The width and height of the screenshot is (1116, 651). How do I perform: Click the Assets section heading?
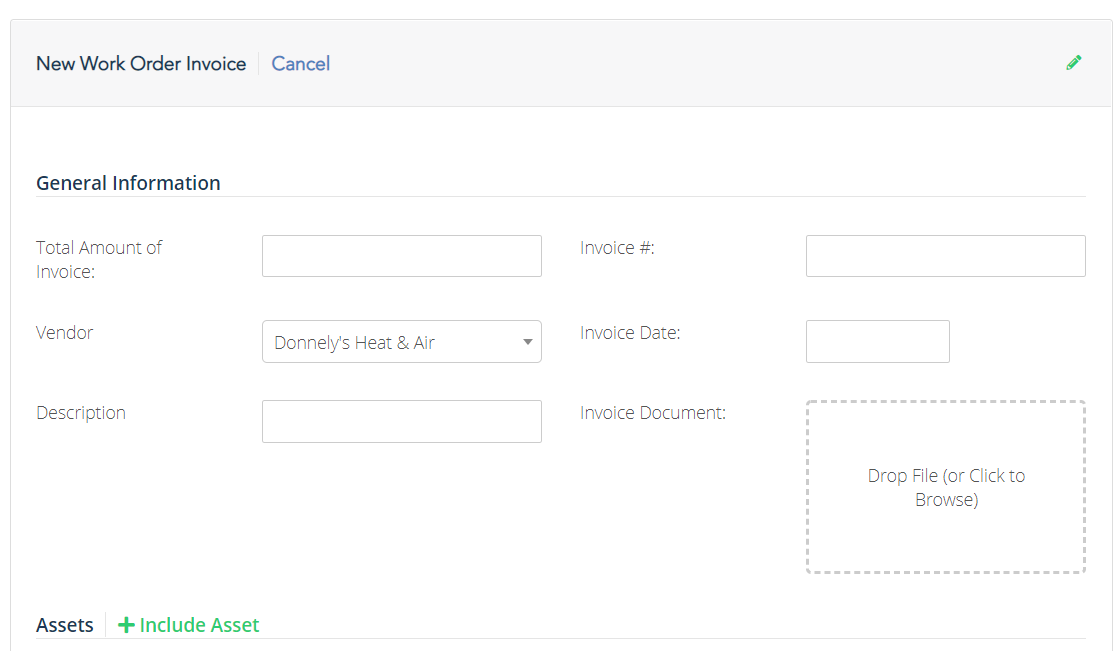point(64,624)
